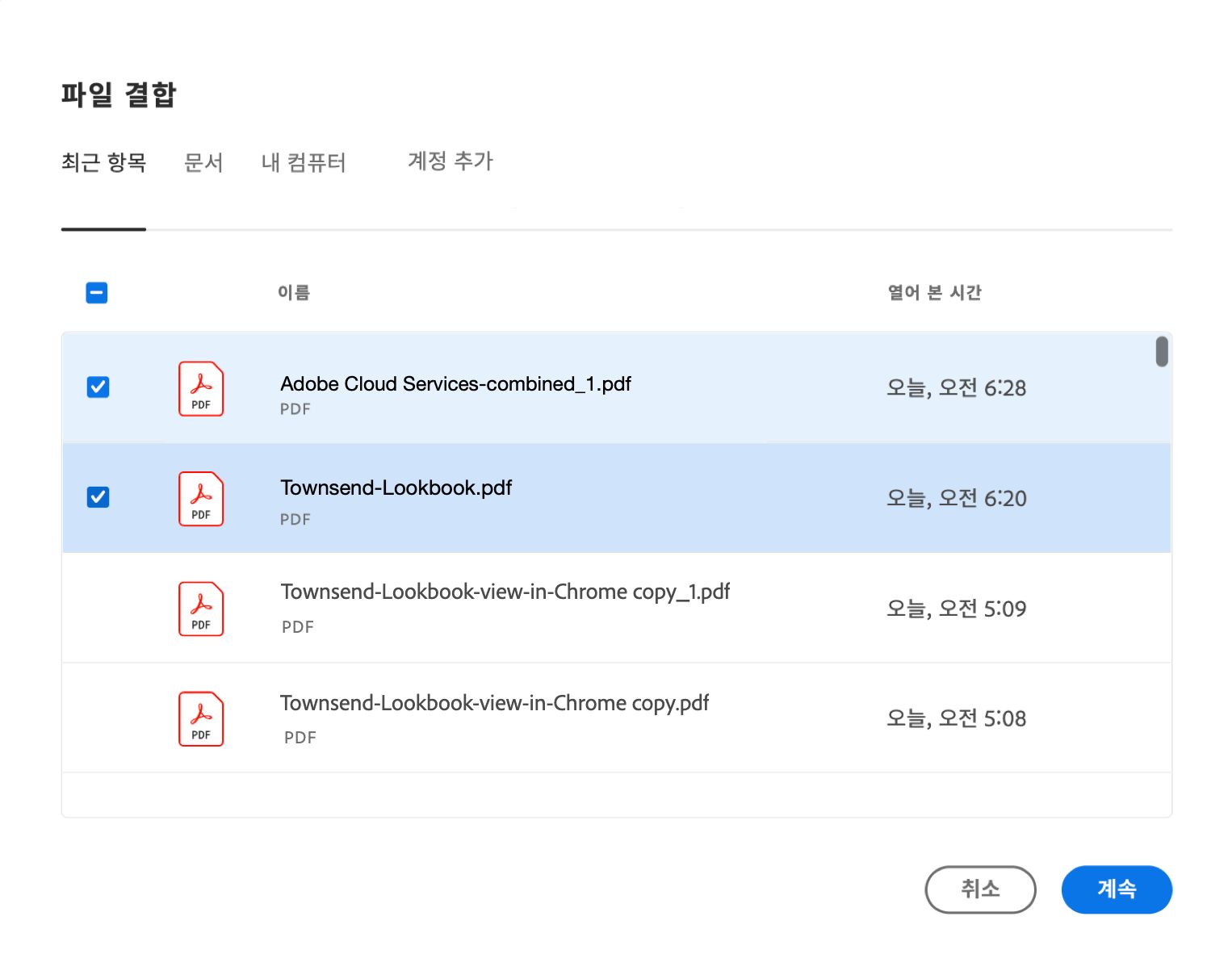
Task: Click the 계속 button
Action: pos(1117,889)
